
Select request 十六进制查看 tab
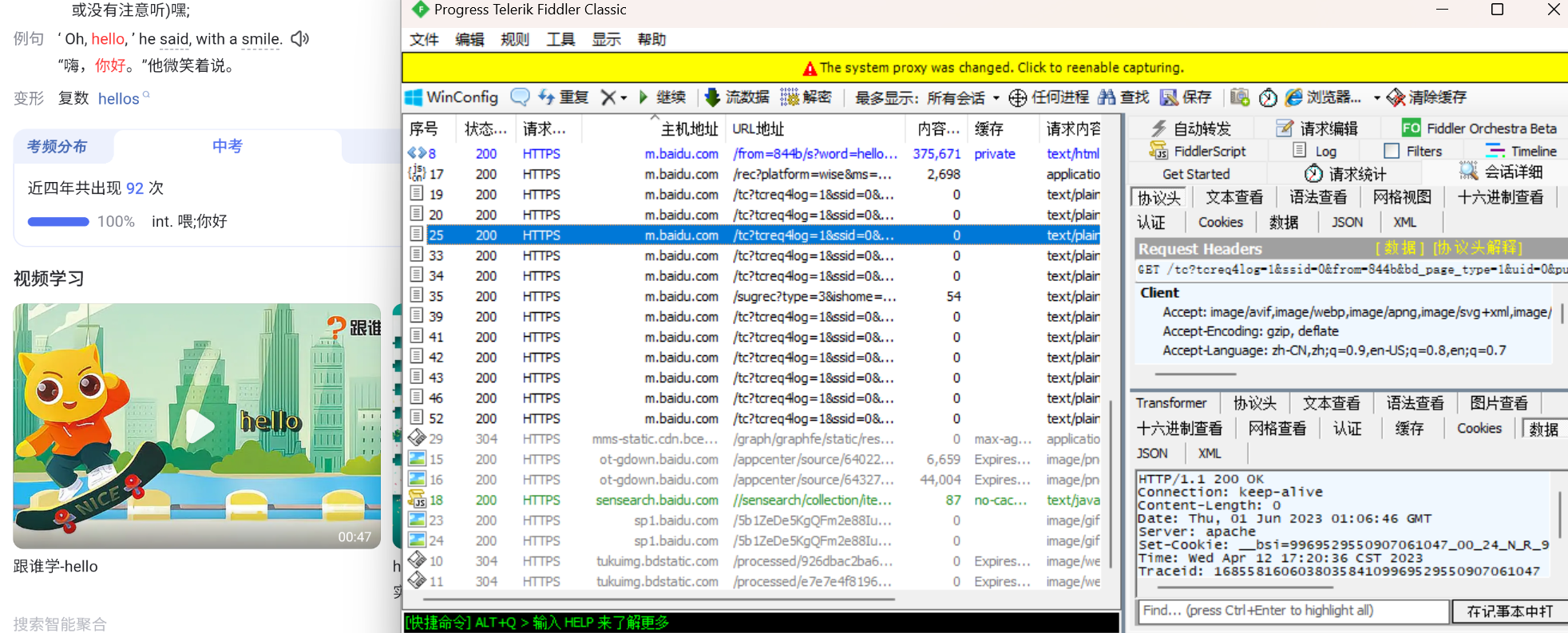coord(1501,197)
